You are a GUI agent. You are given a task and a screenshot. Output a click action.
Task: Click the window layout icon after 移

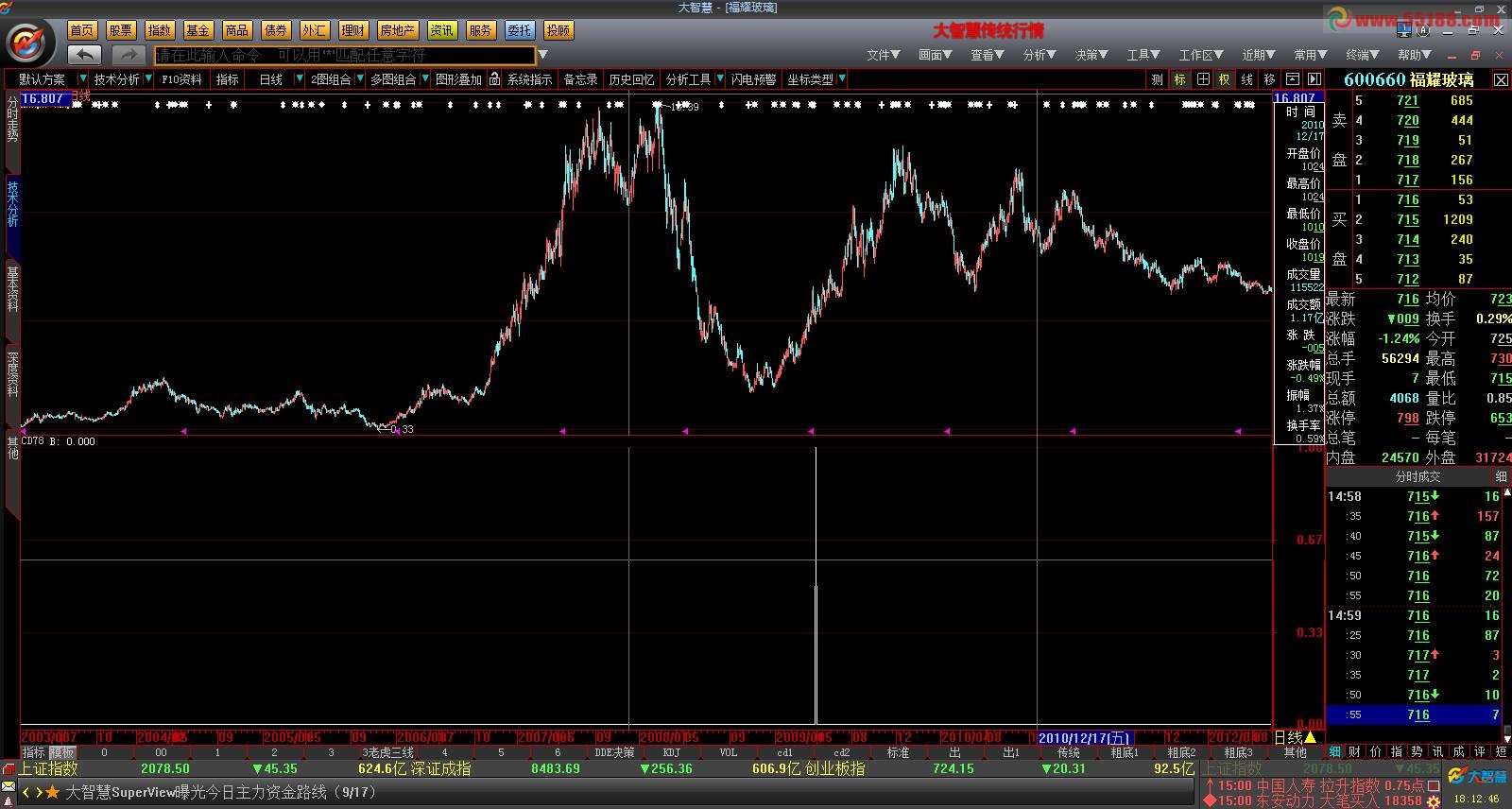coord(1293,79)
